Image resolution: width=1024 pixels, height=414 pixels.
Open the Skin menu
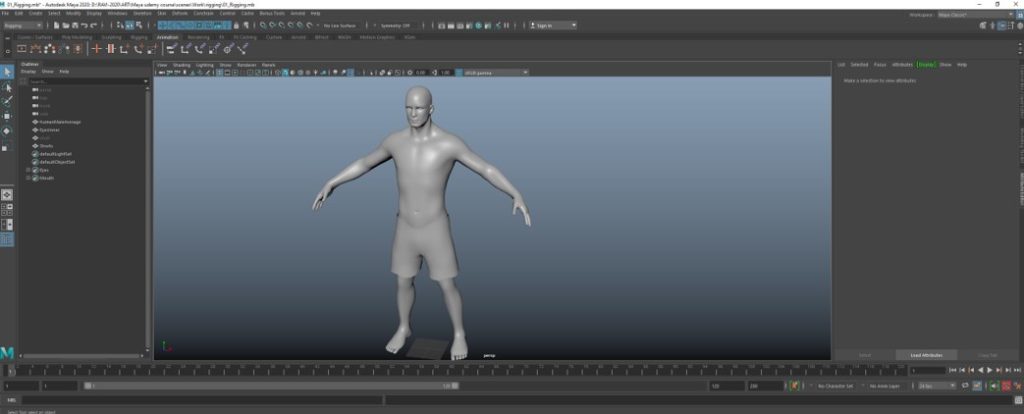(x=160, y=13)
